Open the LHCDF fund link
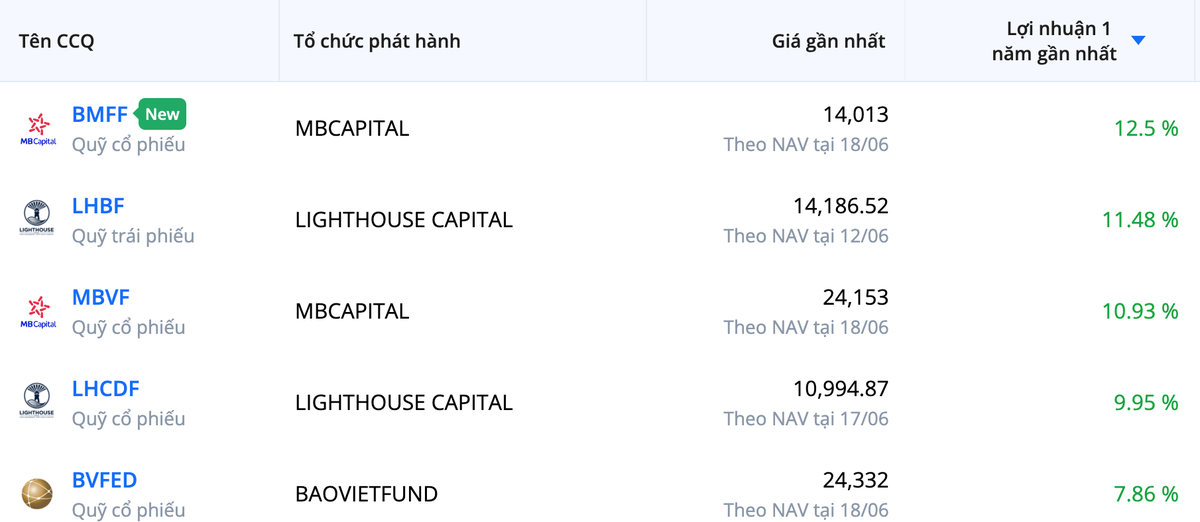This screenshot has width=1200, height=522. [105, 388]
